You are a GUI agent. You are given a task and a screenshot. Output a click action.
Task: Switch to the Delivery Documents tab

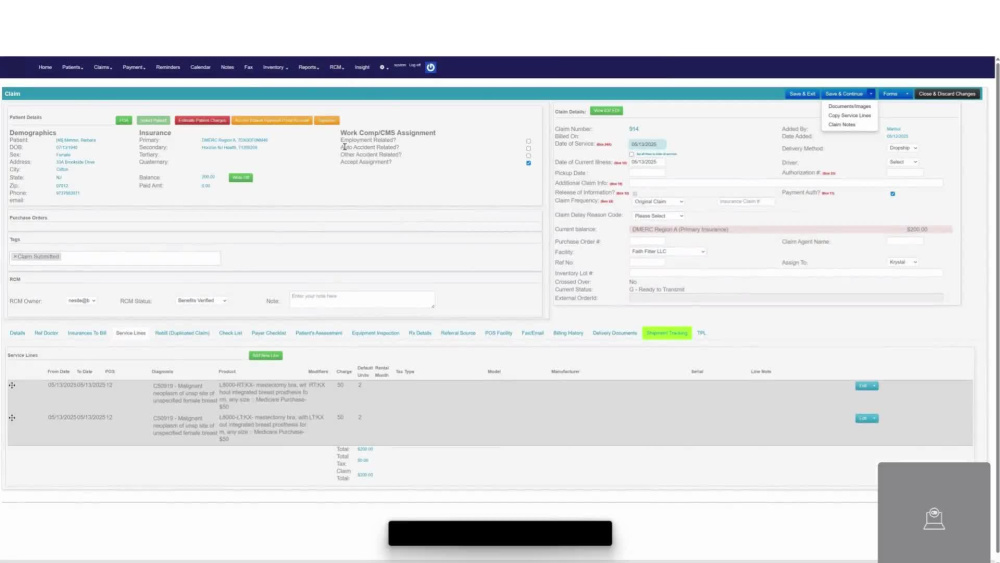(614, 333)
